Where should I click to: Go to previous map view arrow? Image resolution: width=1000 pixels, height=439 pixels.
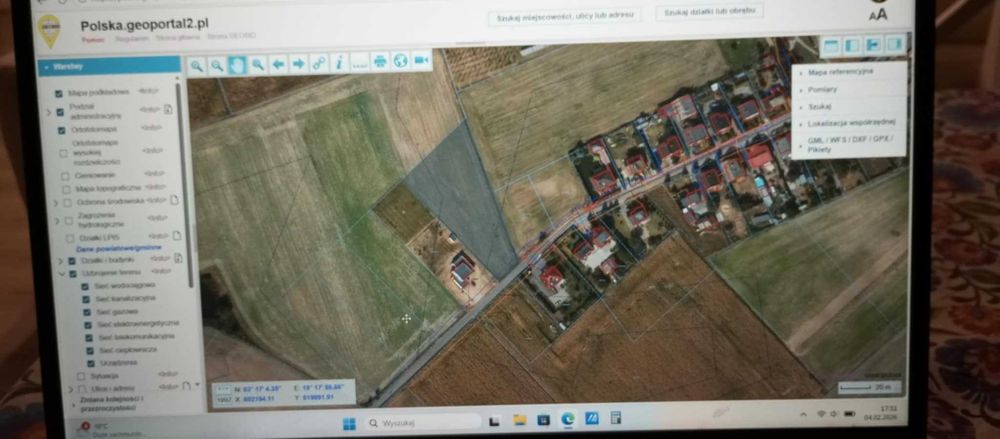coord(278,64)
